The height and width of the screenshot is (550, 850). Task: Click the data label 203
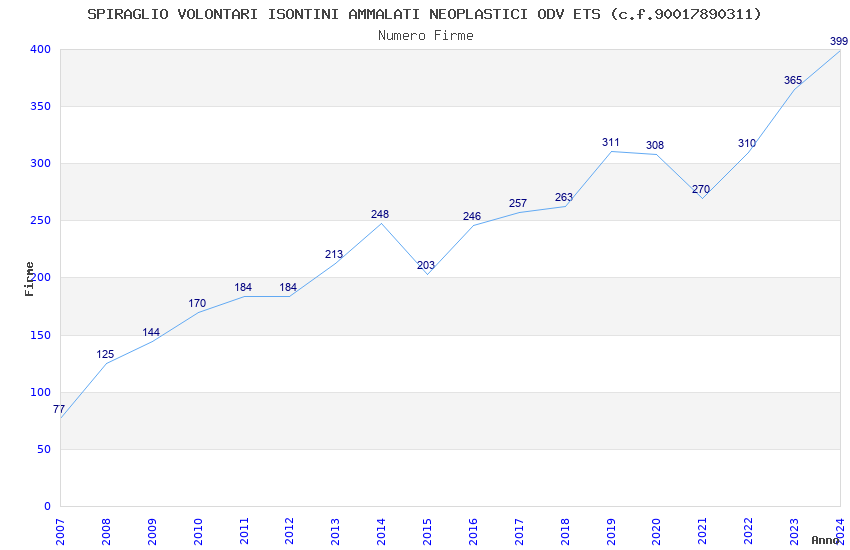click(x=426, y=265)
